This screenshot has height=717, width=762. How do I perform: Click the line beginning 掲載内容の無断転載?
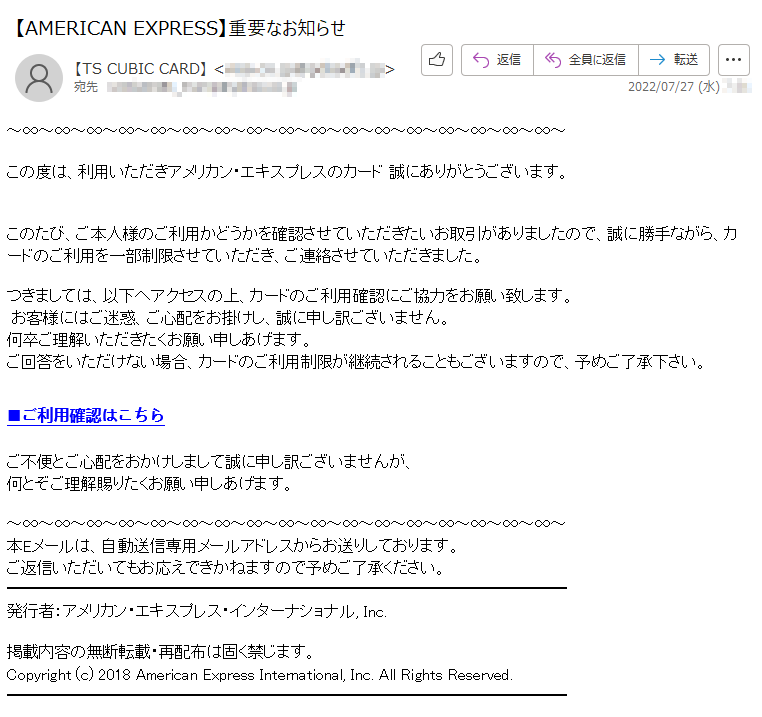161,651
